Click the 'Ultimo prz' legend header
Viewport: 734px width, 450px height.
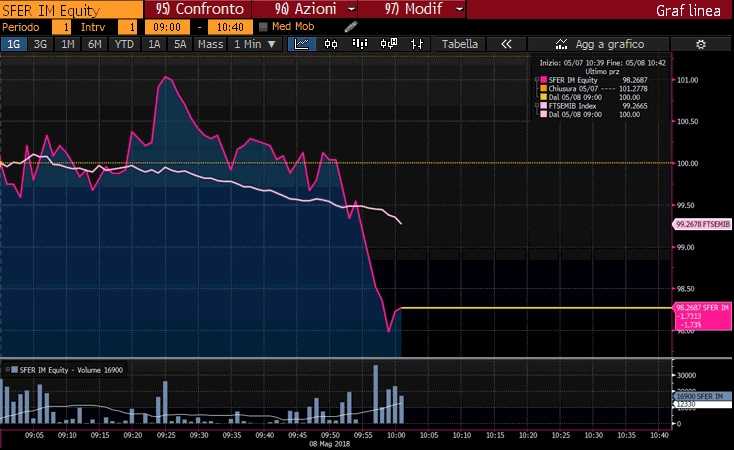point(602,71)
